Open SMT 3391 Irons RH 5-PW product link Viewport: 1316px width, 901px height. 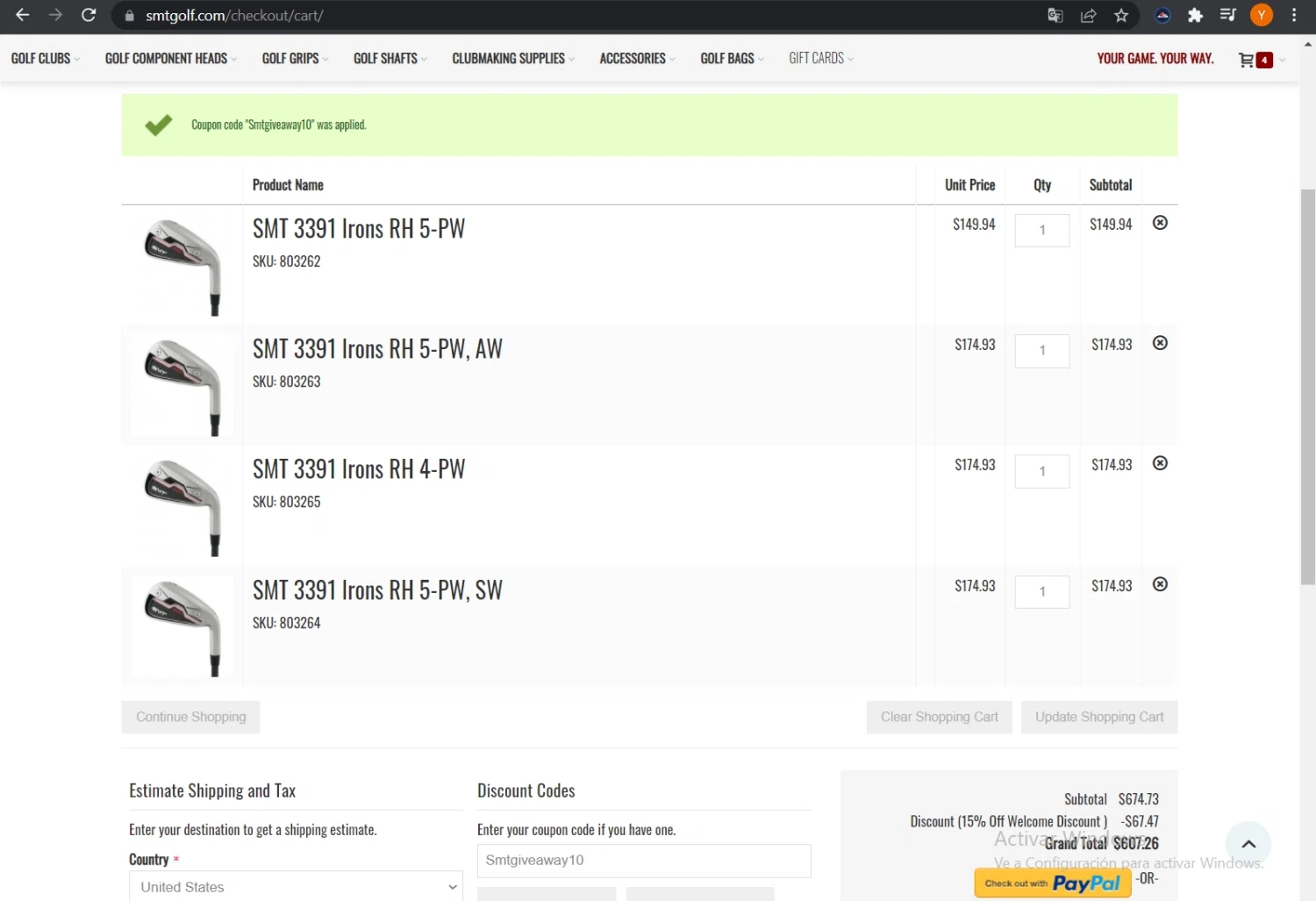[x=359, y=229]
